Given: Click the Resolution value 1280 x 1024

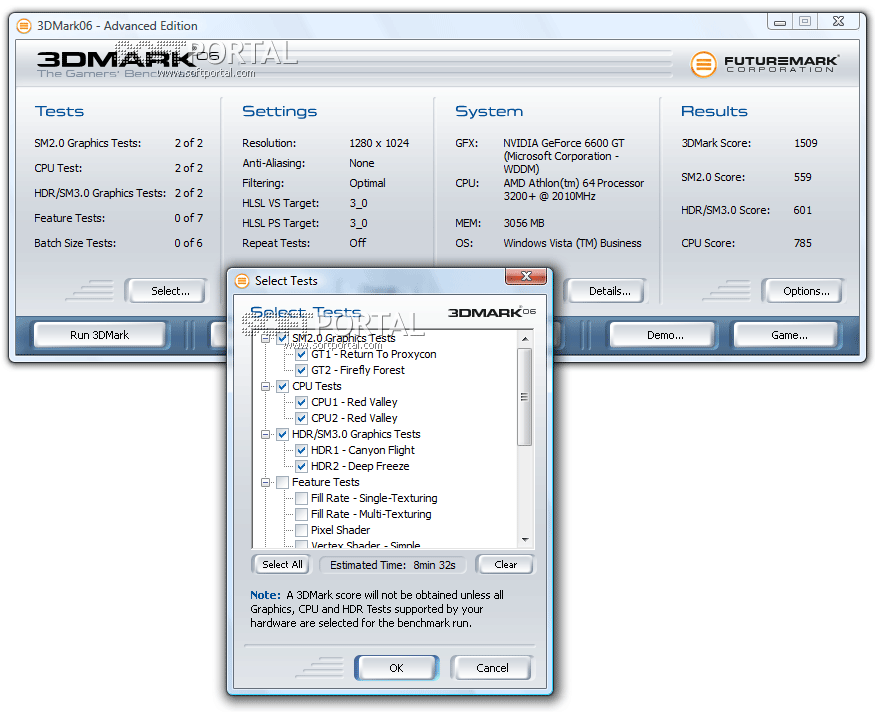Looking at the screenshot, I should click(x=379, y=143).
